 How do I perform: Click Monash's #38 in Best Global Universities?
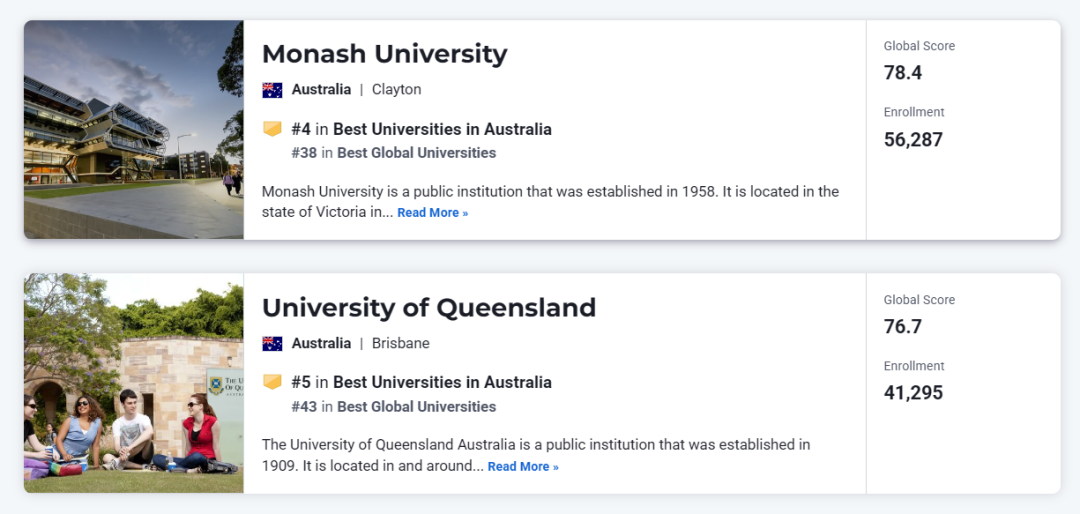(393, 153)
